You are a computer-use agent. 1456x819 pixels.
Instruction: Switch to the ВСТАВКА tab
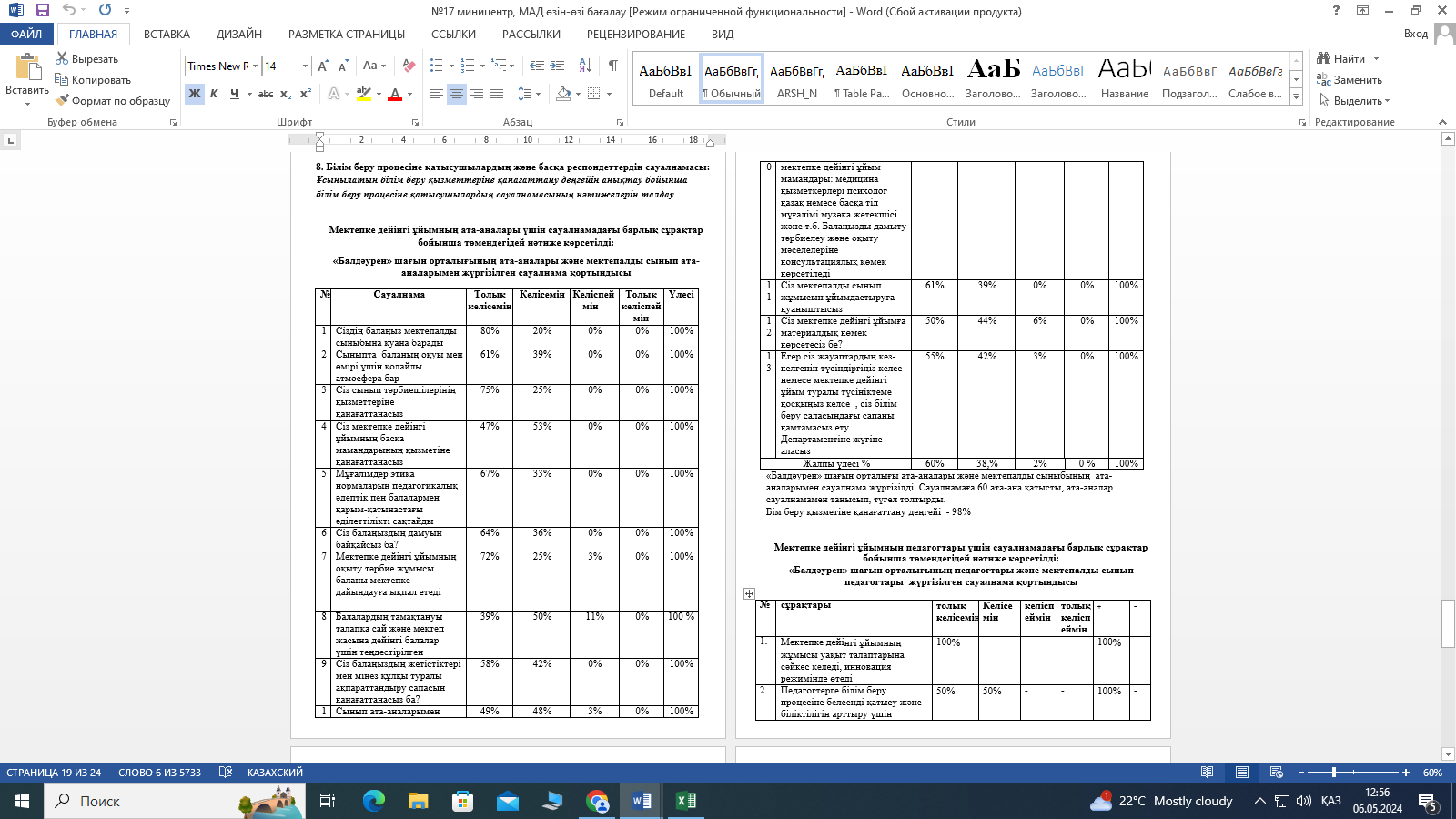click(167, 34)
